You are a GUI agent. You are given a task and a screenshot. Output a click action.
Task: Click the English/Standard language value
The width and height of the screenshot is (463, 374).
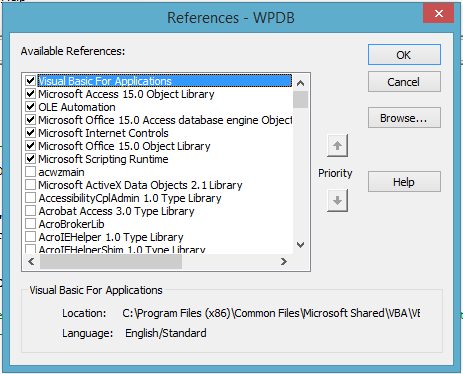tap(166, 333)
